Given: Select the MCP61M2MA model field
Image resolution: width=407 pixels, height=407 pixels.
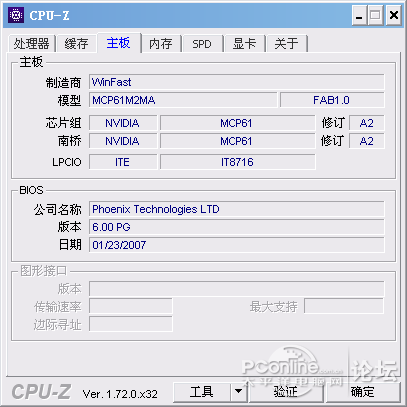Looking at the screenshot, I should click(183, 100).
